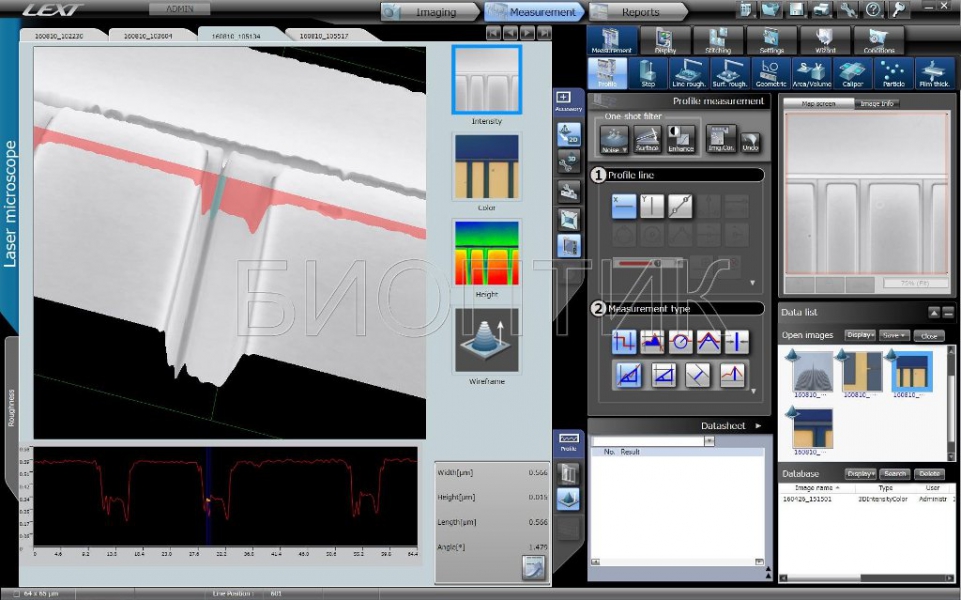Select peak angle measurement type
This screenshot has height=600, width=961.
(708, 342)
